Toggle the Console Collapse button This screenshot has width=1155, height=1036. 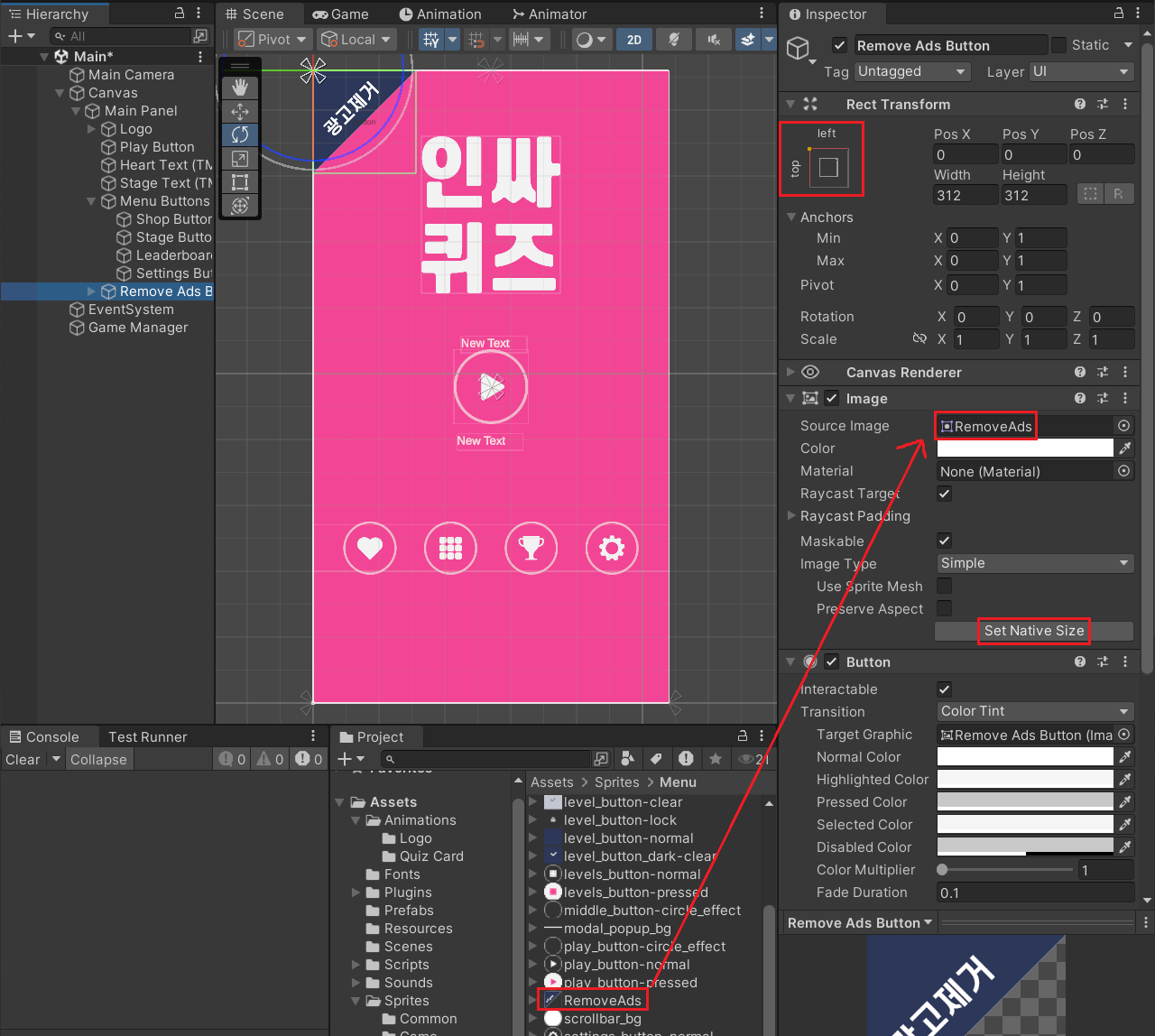point(98,760)
